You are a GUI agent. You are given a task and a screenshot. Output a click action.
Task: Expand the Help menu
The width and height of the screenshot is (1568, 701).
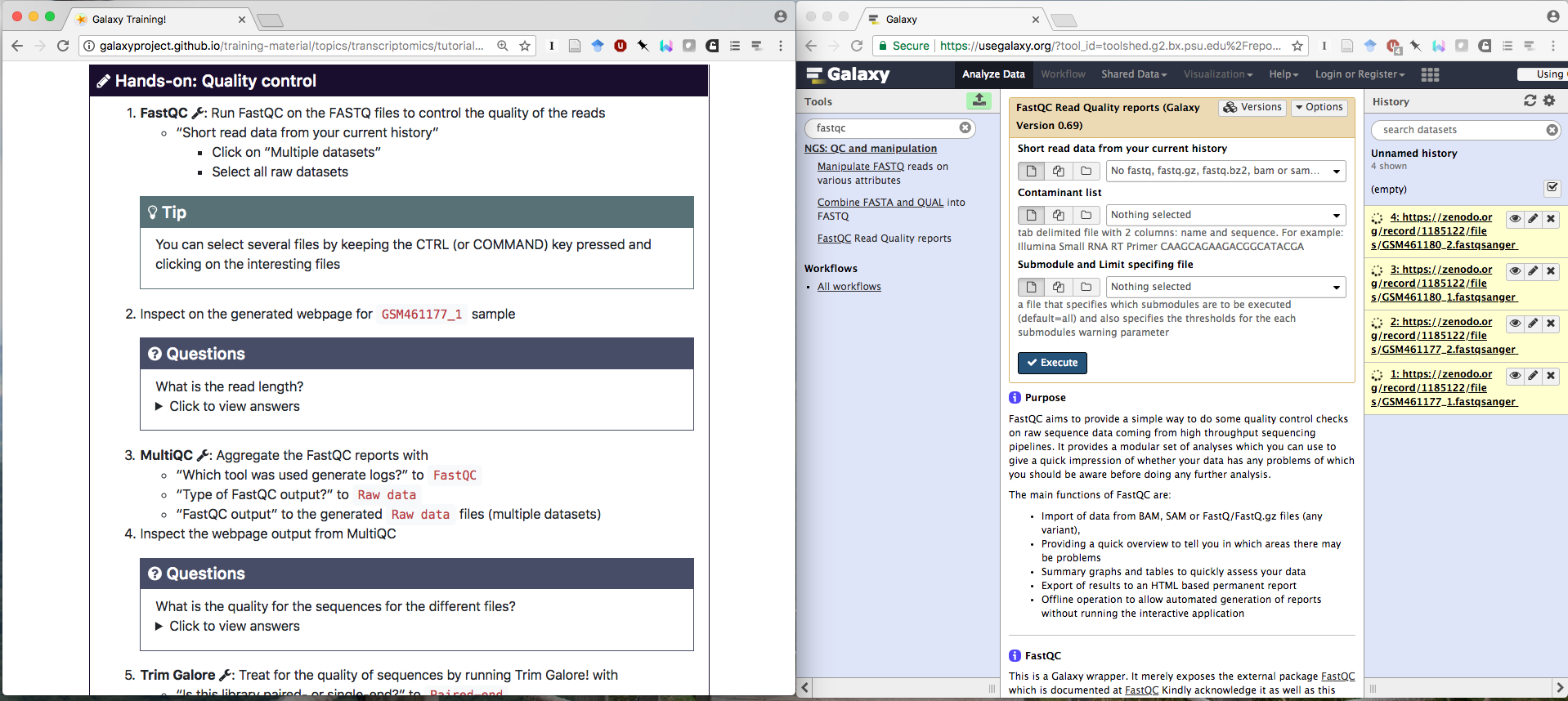point(1284,74)
